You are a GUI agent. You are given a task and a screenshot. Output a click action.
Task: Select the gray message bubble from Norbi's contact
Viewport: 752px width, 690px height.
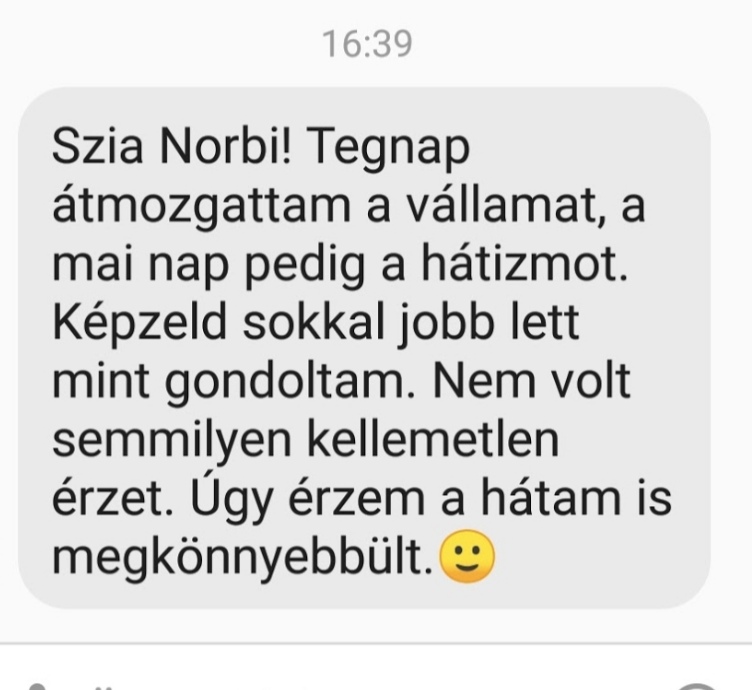coord(364,348)
